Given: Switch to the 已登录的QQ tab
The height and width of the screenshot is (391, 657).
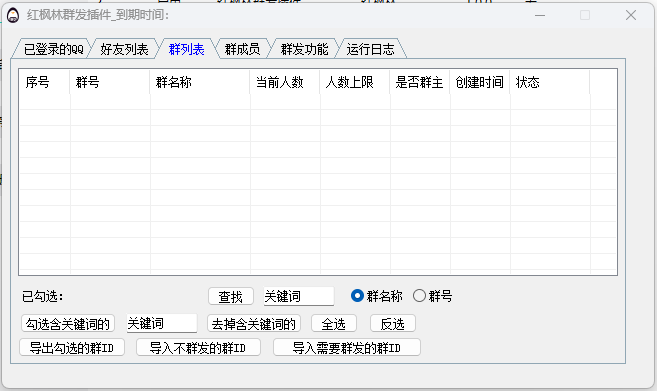Looking at the screenshot, I should tap(53, 49).
